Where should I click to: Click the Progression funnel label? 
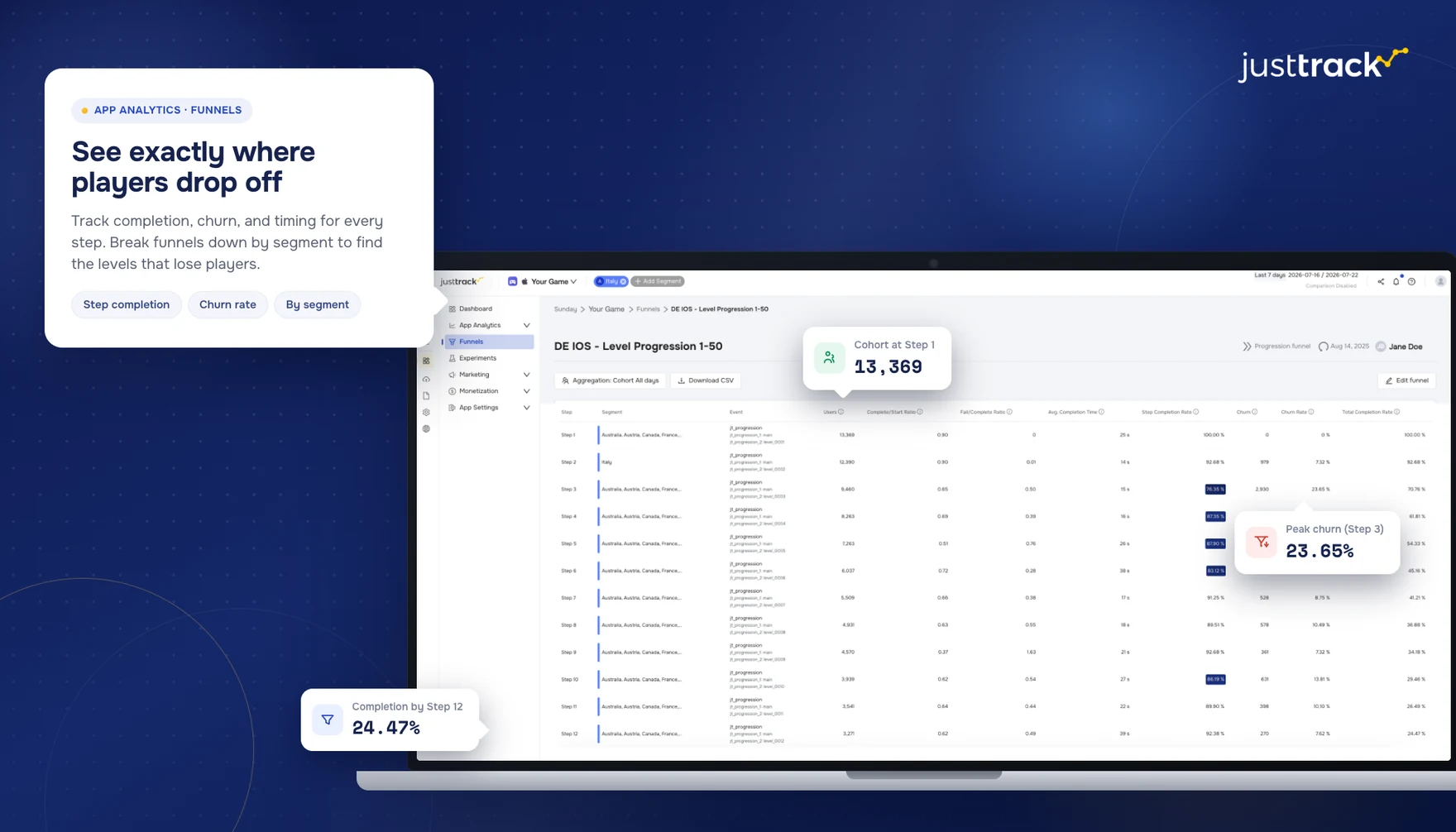point(1276,347)
